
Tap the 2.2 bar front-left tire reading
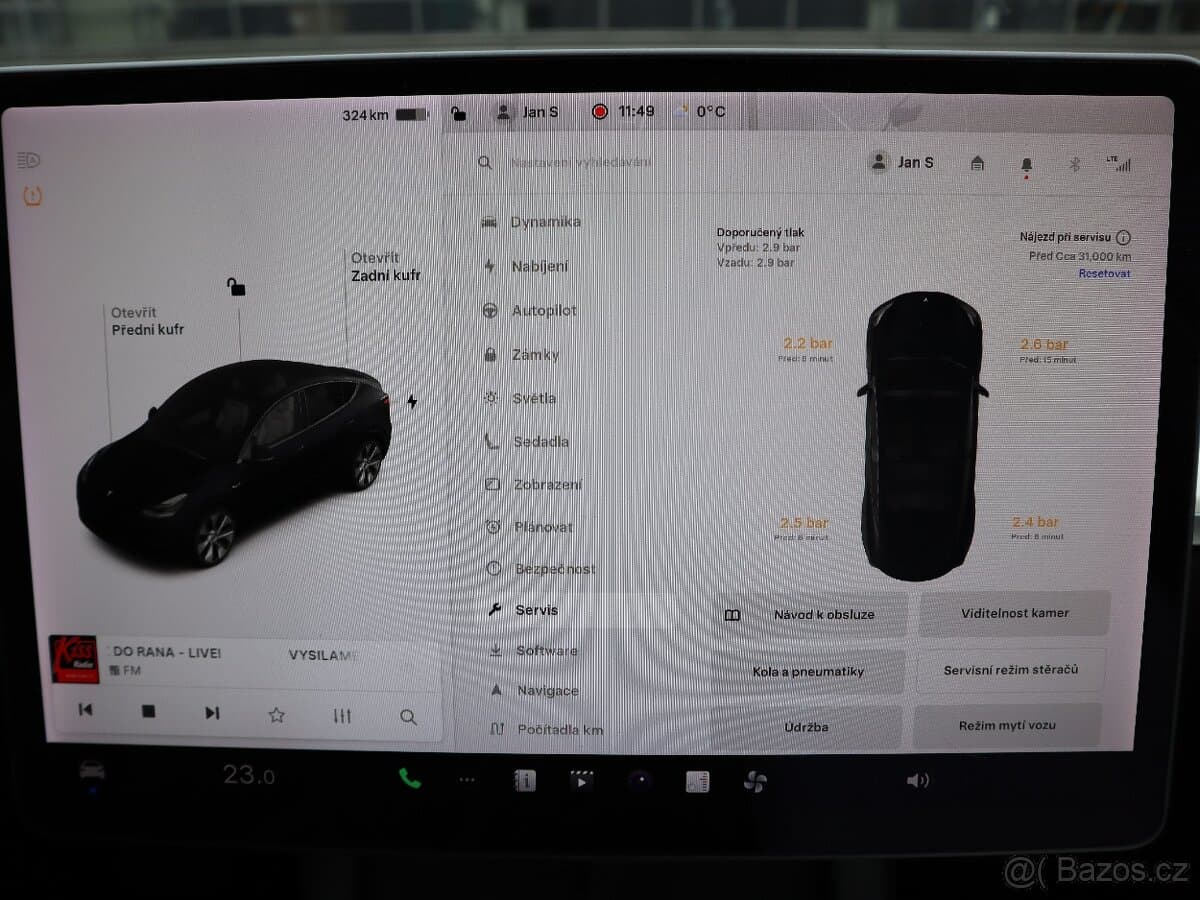(807, 343)
